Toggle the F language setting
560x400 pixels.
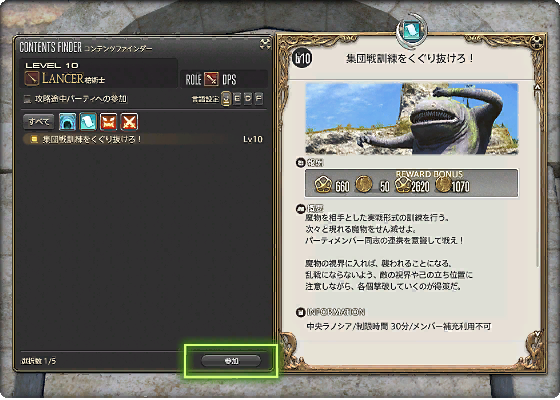pyautogui.click(x=259, y=98)
